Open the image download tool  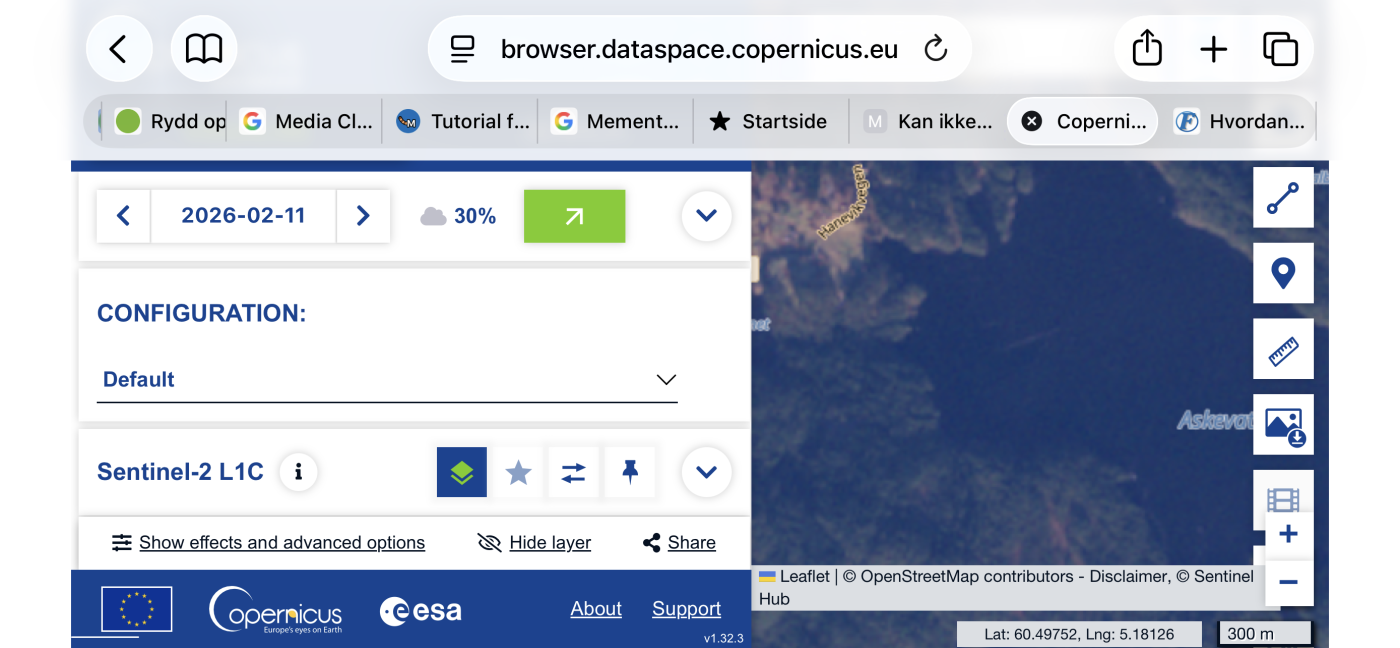(x=1283, y=425)
